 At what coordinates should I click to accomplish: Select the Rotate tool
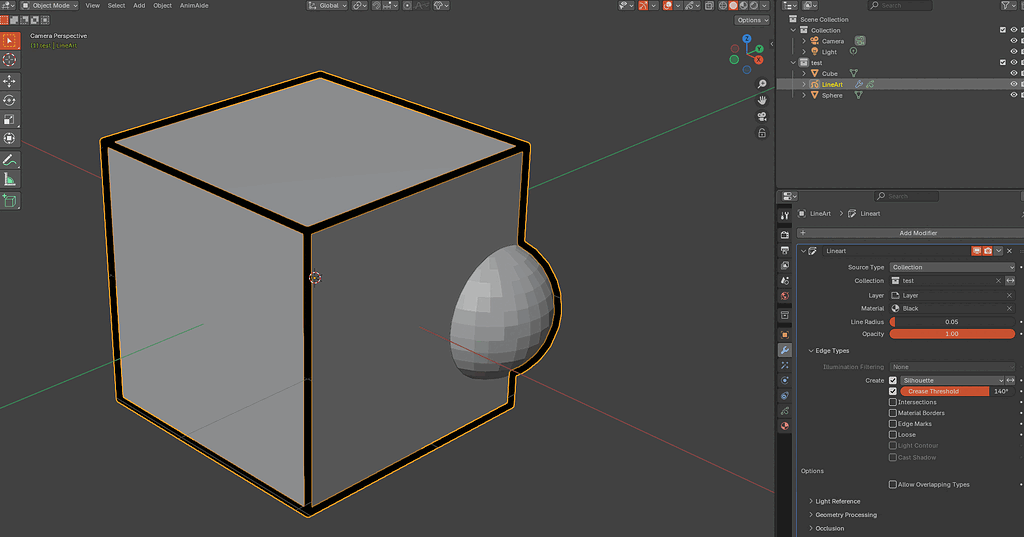point(9,100)
